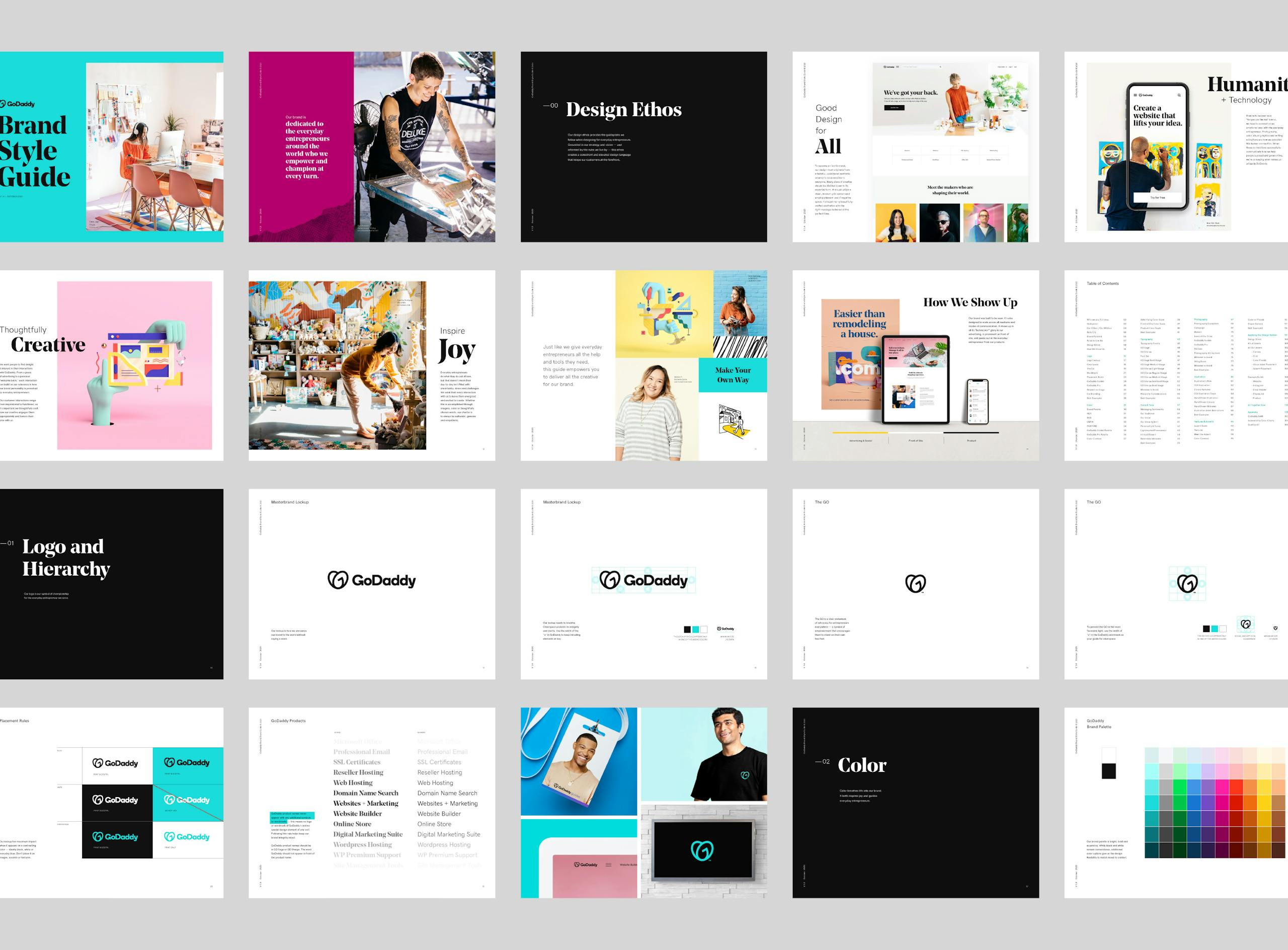Screen dimensions: 1288x950
Task: Click the Digital Marketing Suite serif product name
Action: point(368,834)
